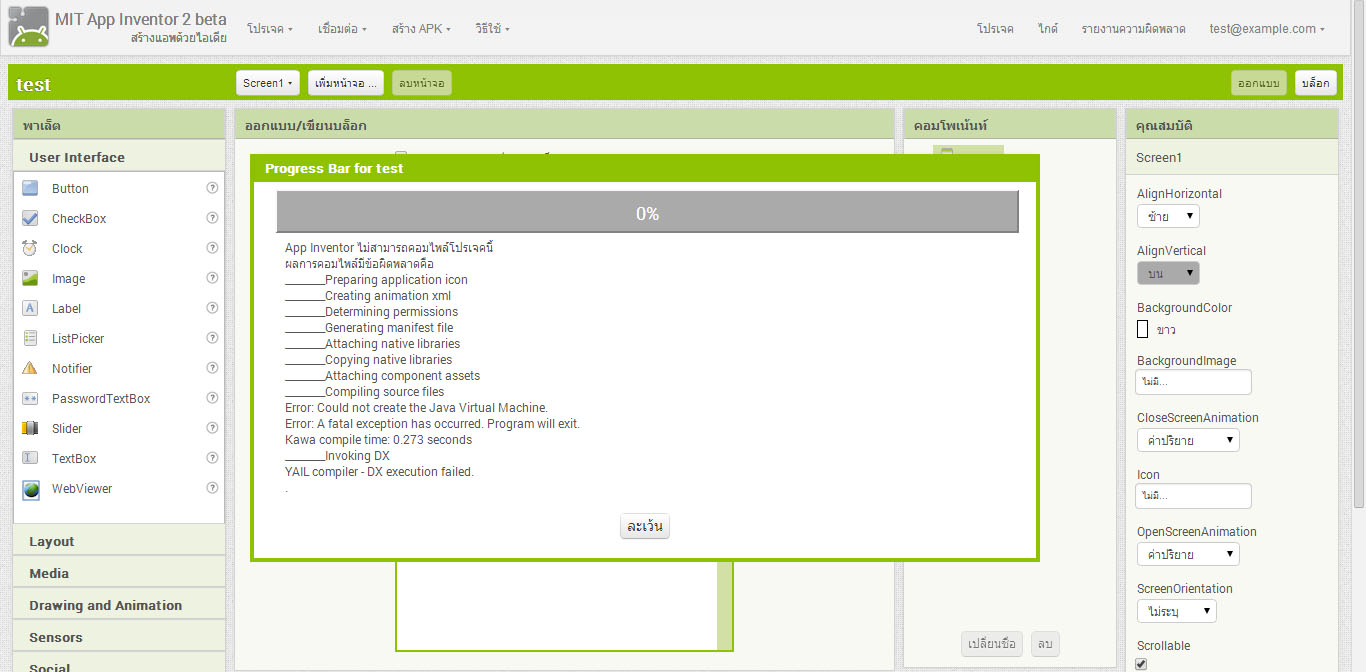This screenshot has width=1366, height=672.
Task: Select the Clock component icon
Action: (x=30, y=248)
